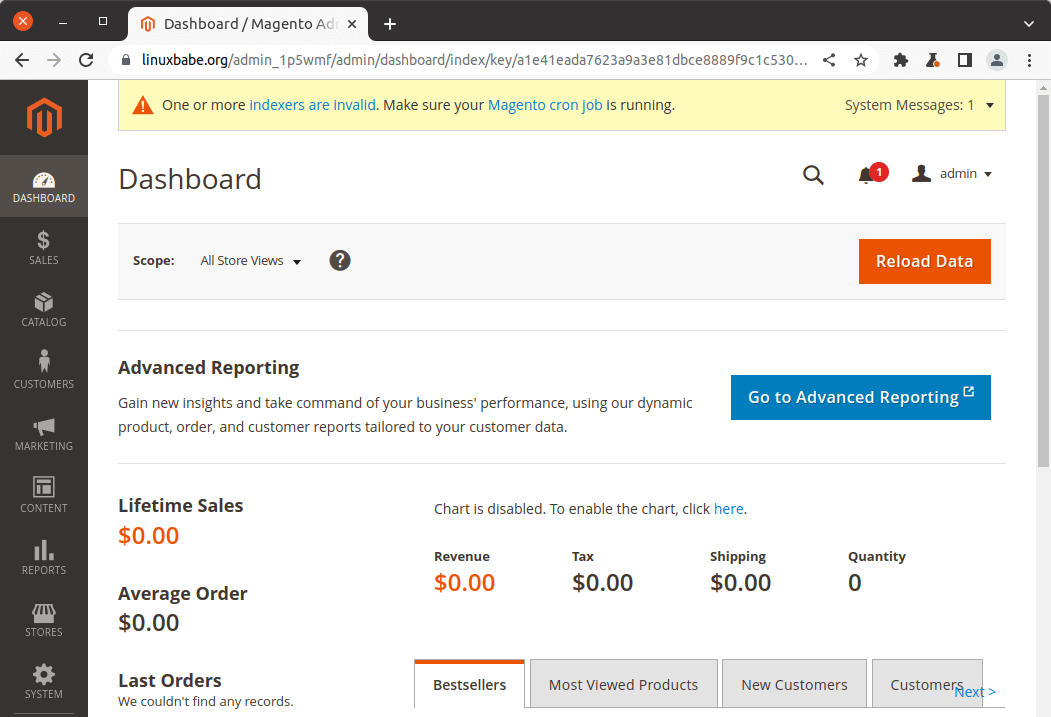The width and height of the screenshot is (1051, 717).
Task: Open the Sales menu in sidebar
Action: tap(43, 247)
